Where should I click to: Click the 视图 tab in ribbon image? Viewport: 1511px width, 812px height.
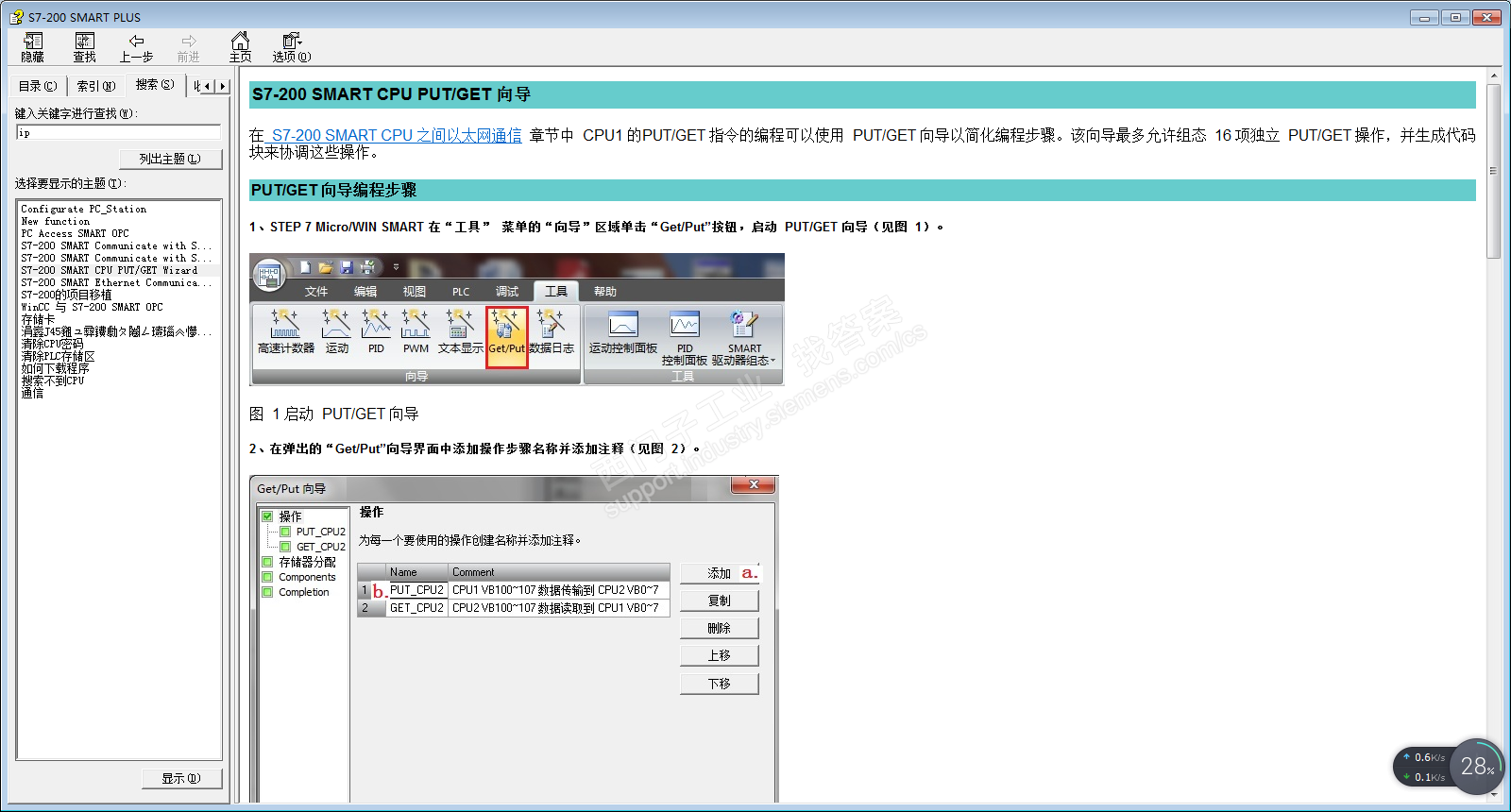(415, 292)
